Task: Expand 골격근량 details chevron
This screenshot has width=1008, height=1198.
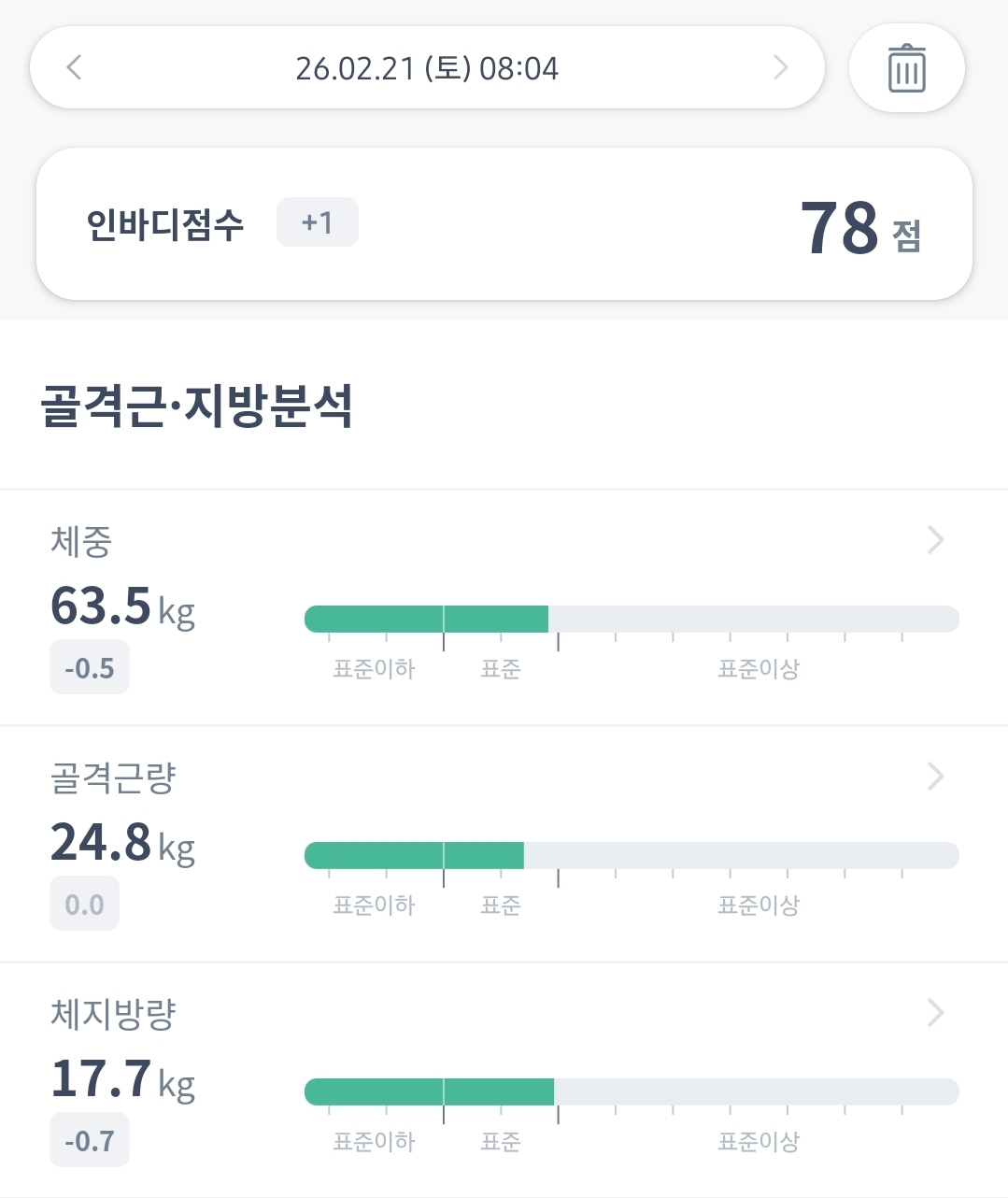Action: tap(935, 777)
